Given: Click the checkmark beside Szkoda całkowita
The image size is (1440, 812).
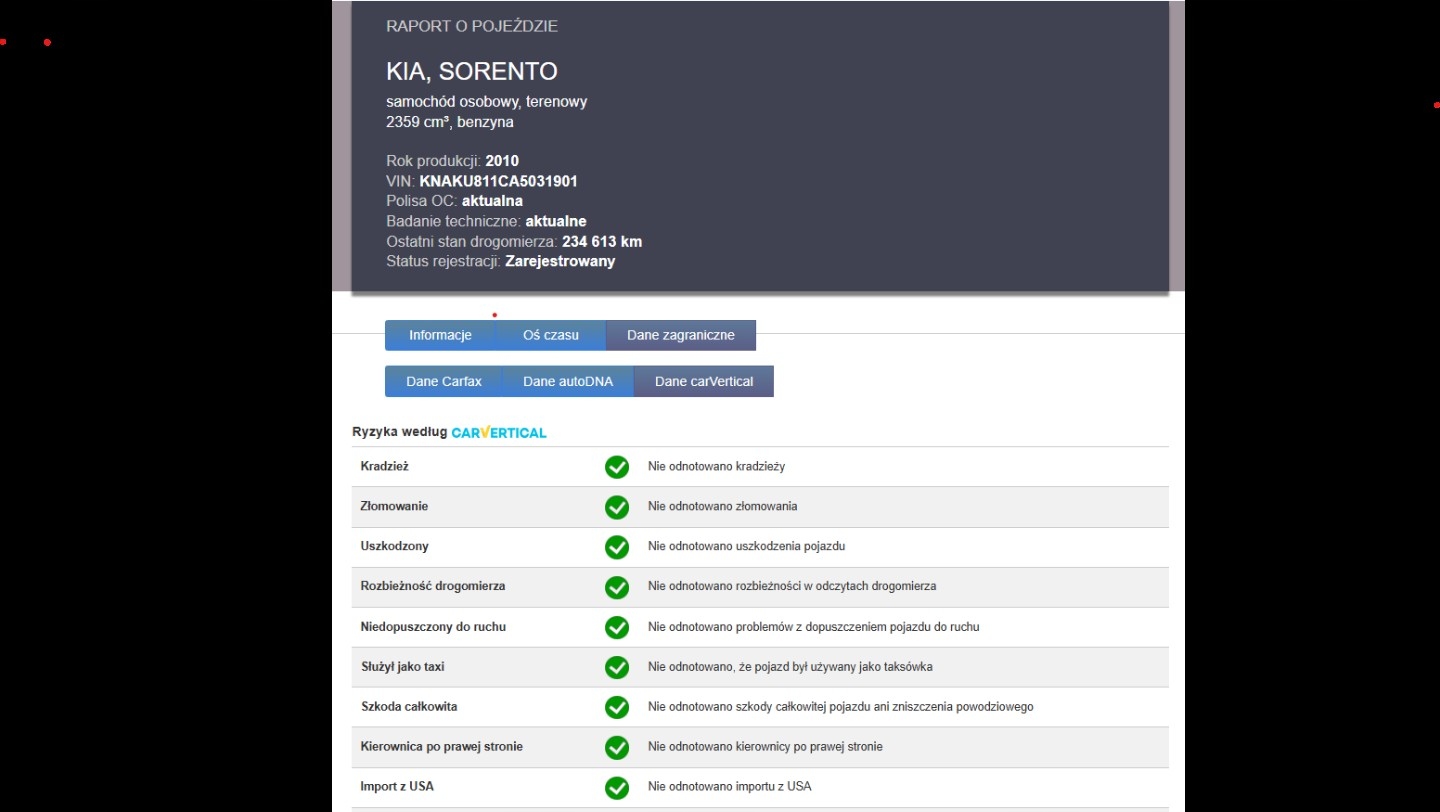Looking at the screenshot, I should [617, 707].
